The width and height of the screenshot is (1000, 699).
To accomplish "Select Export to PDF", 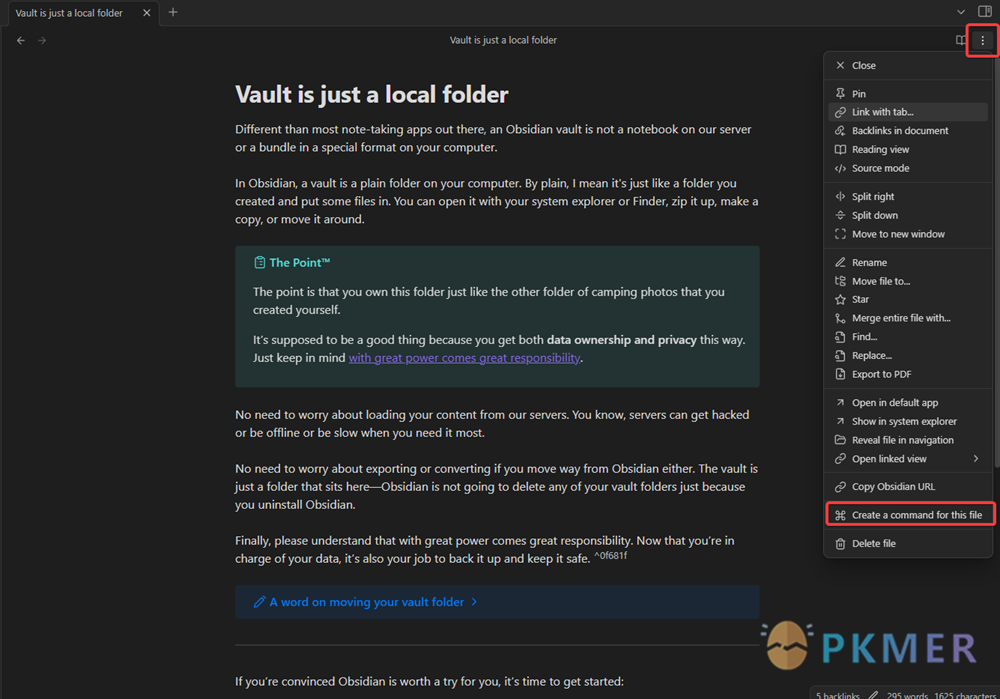I will [x=908, y=374].
